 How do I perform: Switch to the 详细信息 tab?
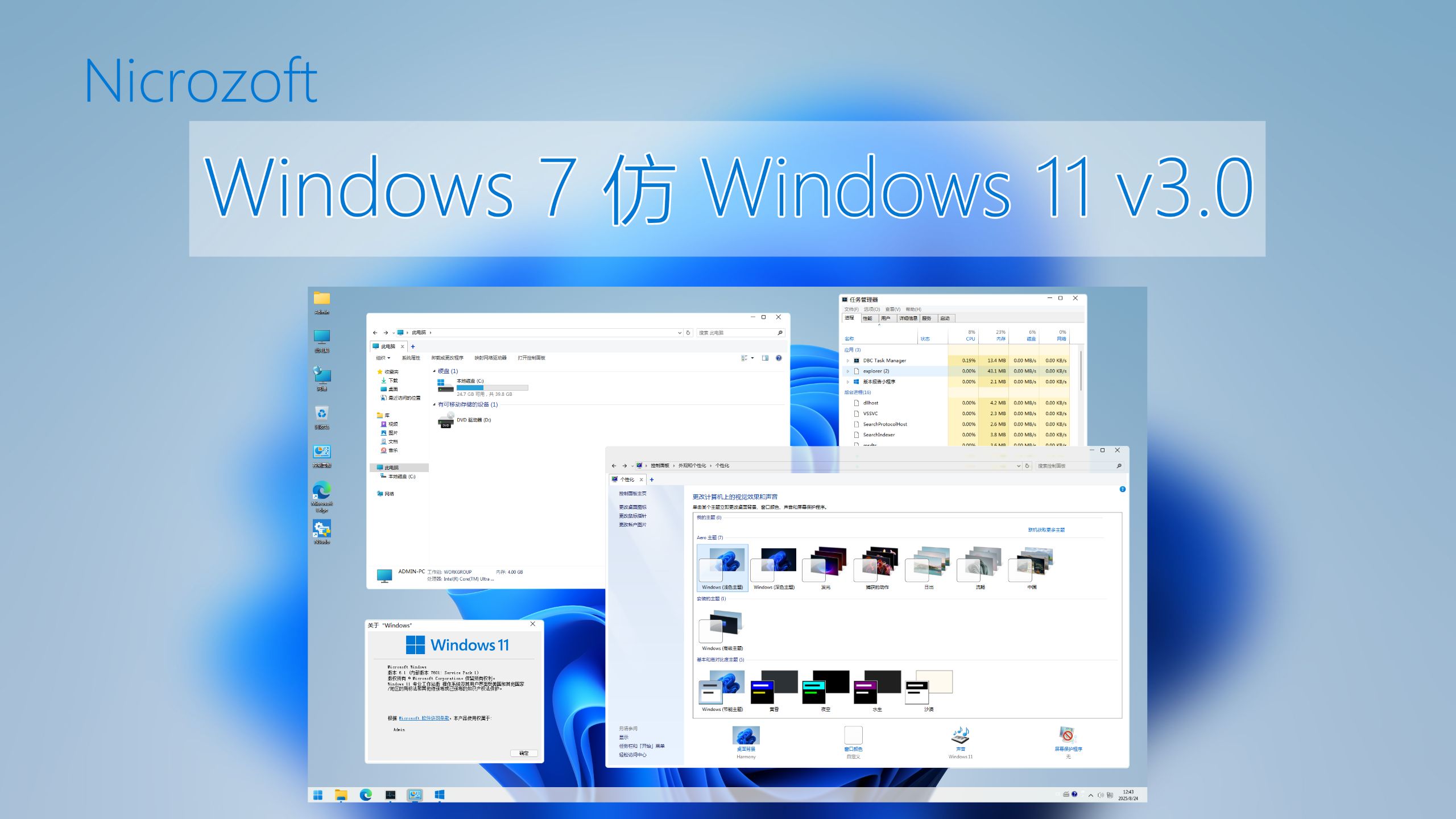[908, 318]
